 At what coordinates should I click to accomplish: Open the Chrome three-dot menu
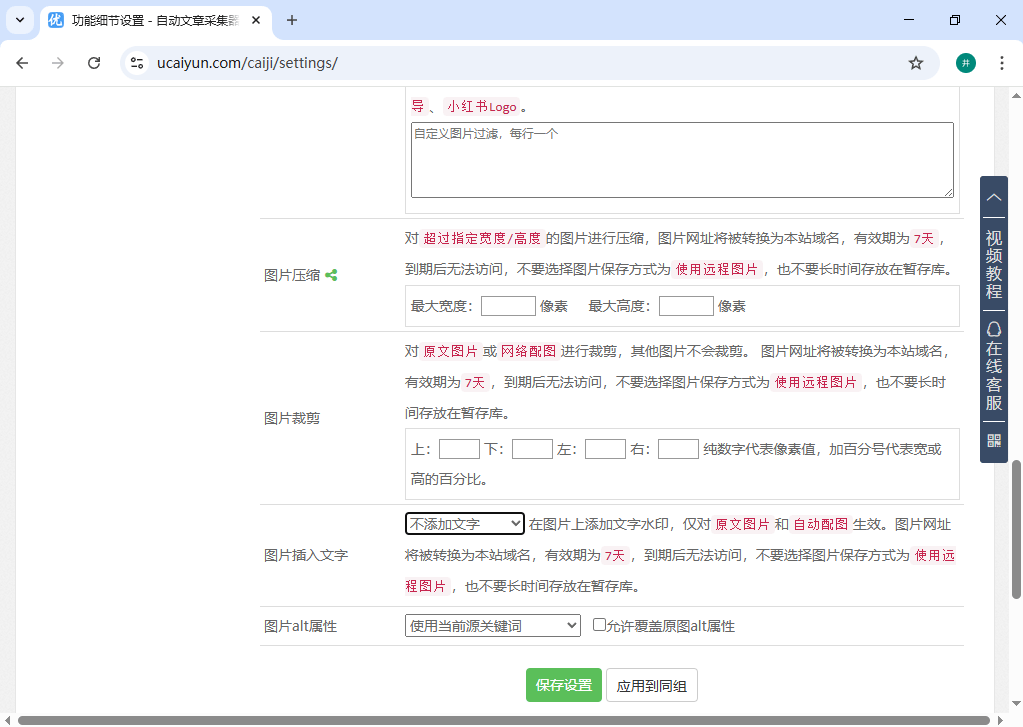pos(1001,63)
